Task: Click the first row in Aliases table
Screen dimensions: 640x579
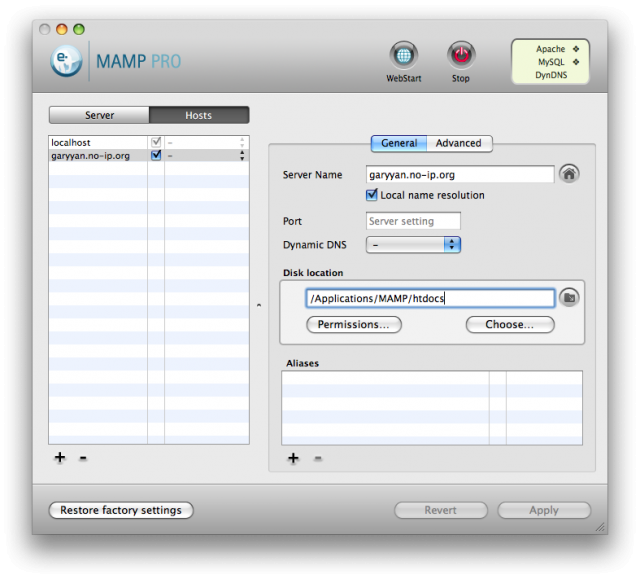Action: coord(431,377)
